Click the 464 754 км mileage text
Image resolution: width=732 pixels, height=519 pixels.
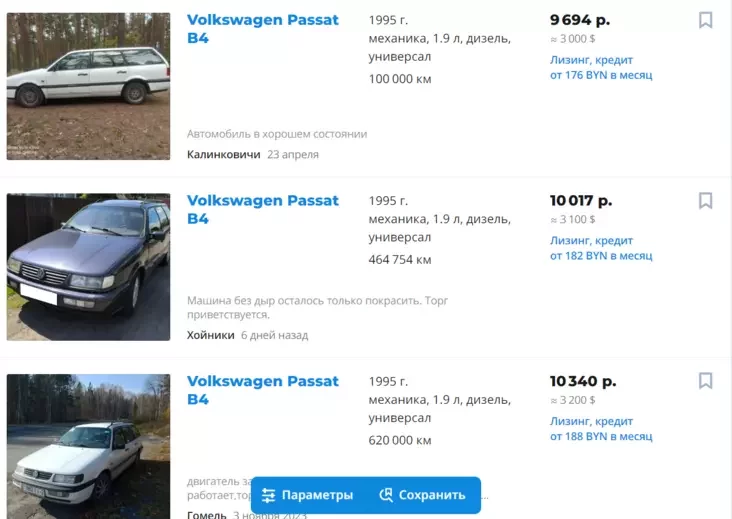point(400,260)
